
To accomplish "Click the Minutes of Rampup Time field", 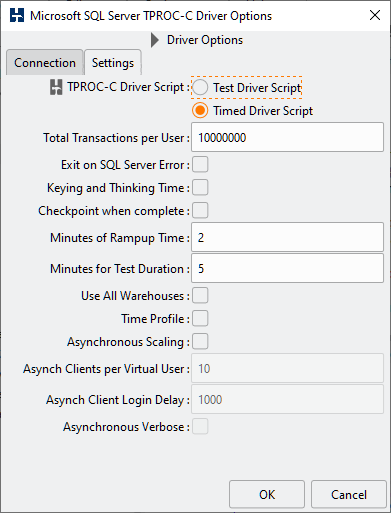I will (x=287, y=237).
